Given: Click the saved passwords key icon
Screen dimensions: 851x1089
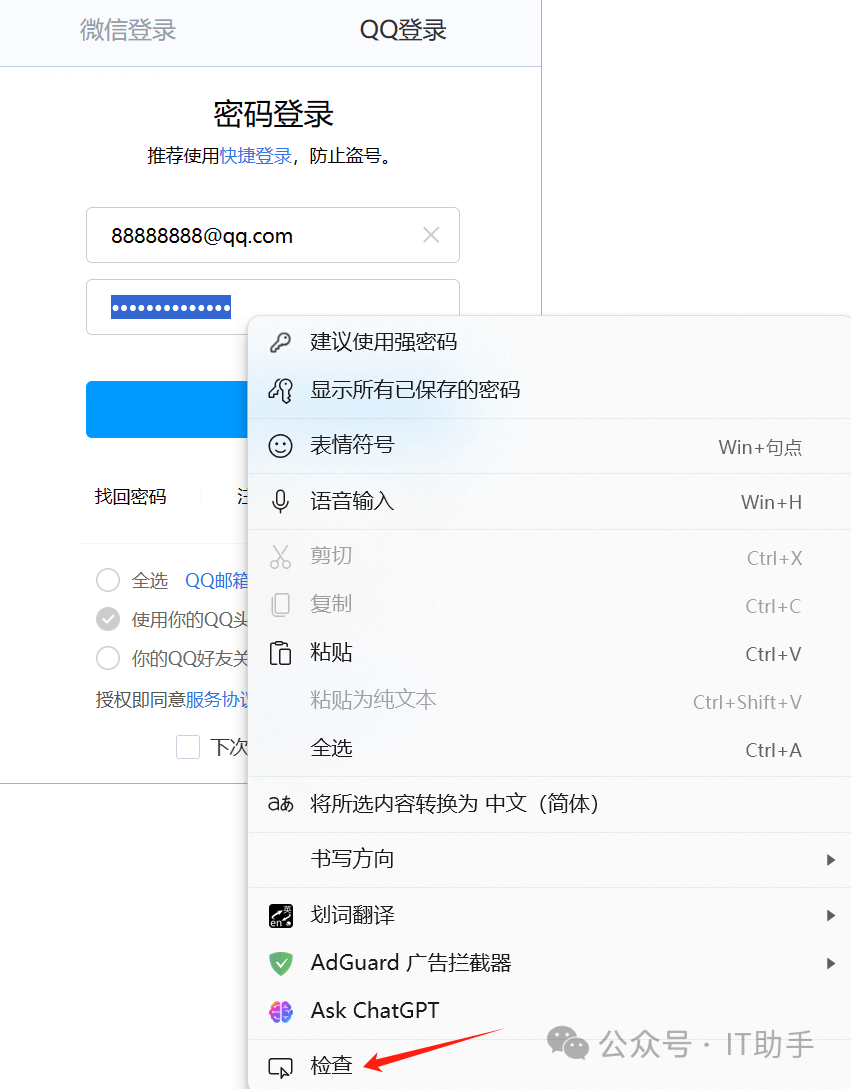Looking at the screenshot, I should [280, 390].
